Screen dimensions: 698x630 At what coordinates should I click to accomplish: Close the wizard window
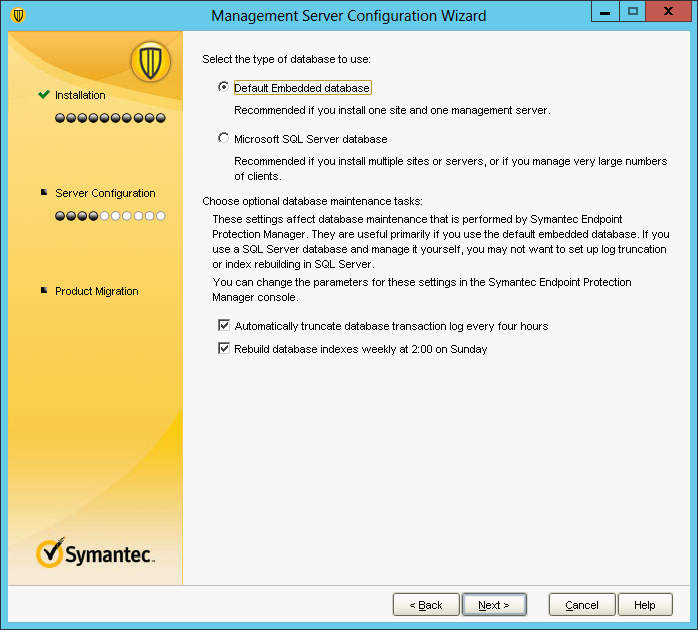668,11
